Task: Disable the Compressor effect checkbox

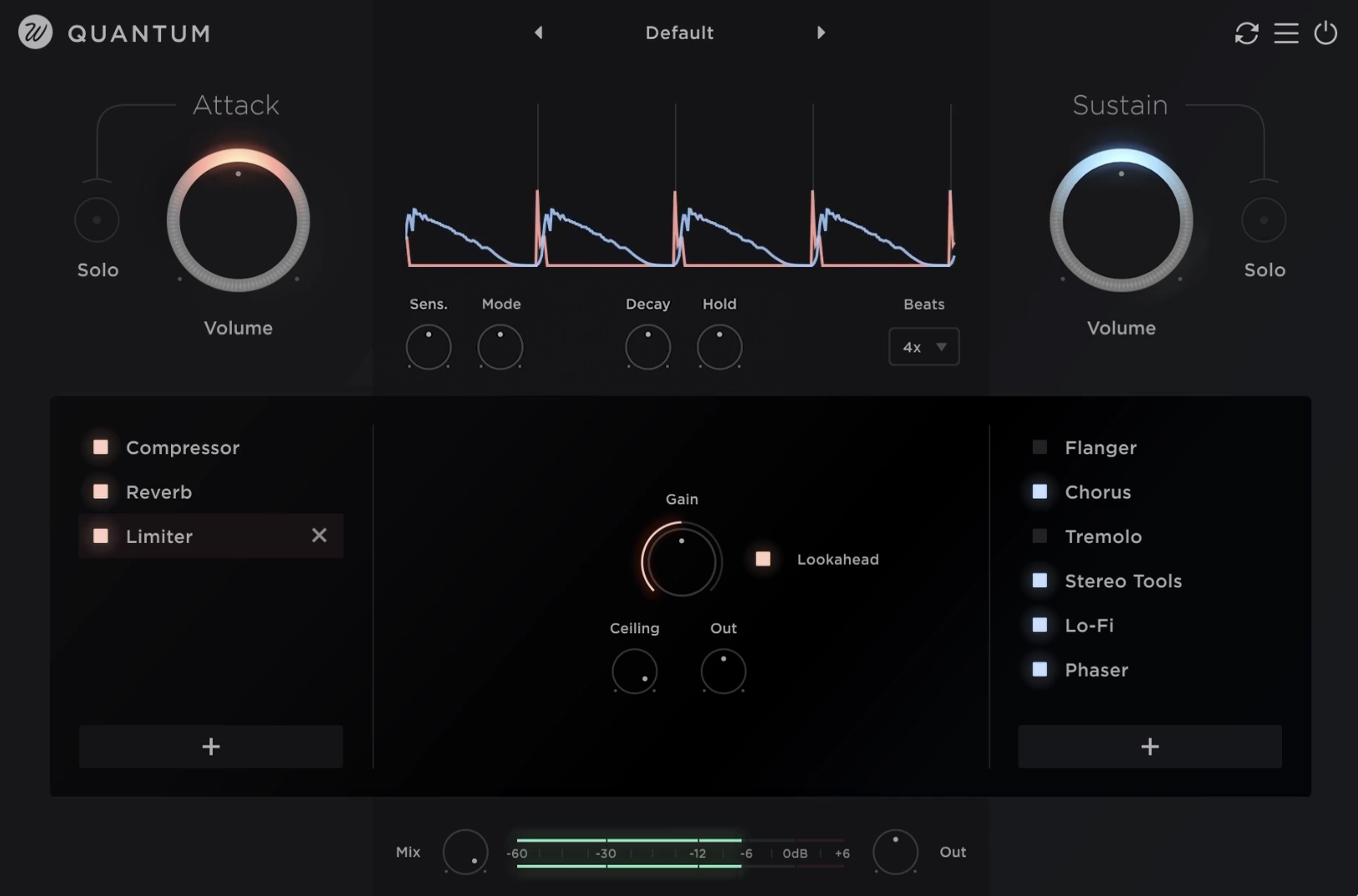Action: pos(101,447)
